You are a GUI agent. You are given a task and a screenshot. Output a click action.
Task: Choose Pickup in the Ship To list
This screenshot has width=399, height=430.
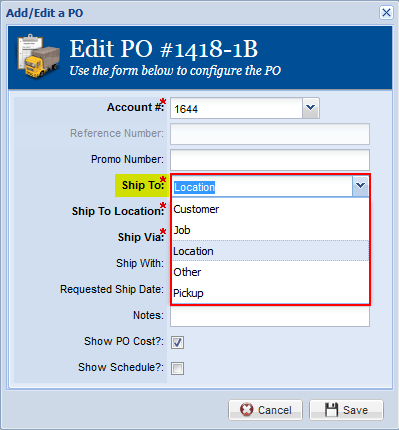(270, 293)
